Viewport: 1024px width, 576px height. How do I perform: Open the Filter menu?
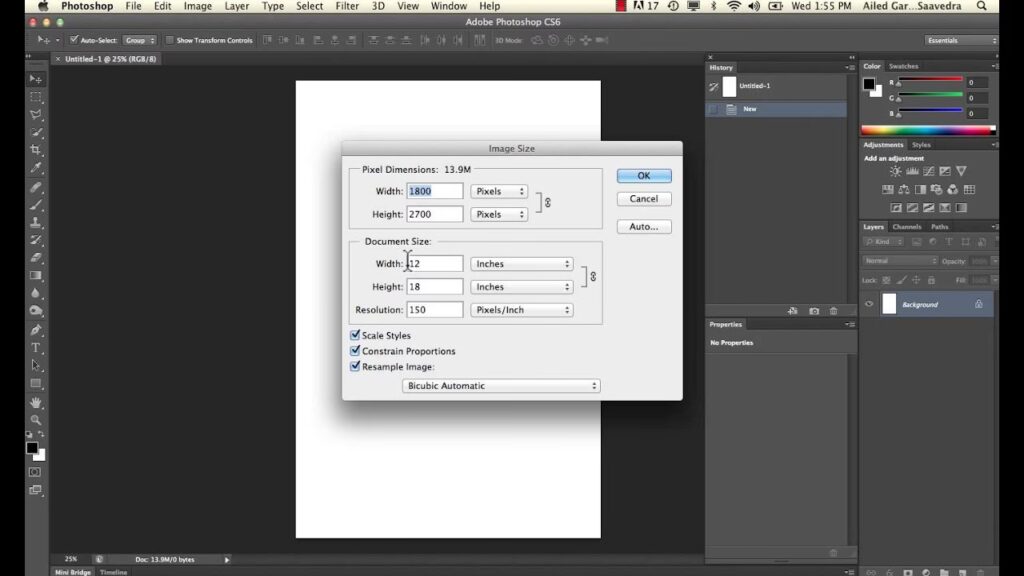point(347,6)
